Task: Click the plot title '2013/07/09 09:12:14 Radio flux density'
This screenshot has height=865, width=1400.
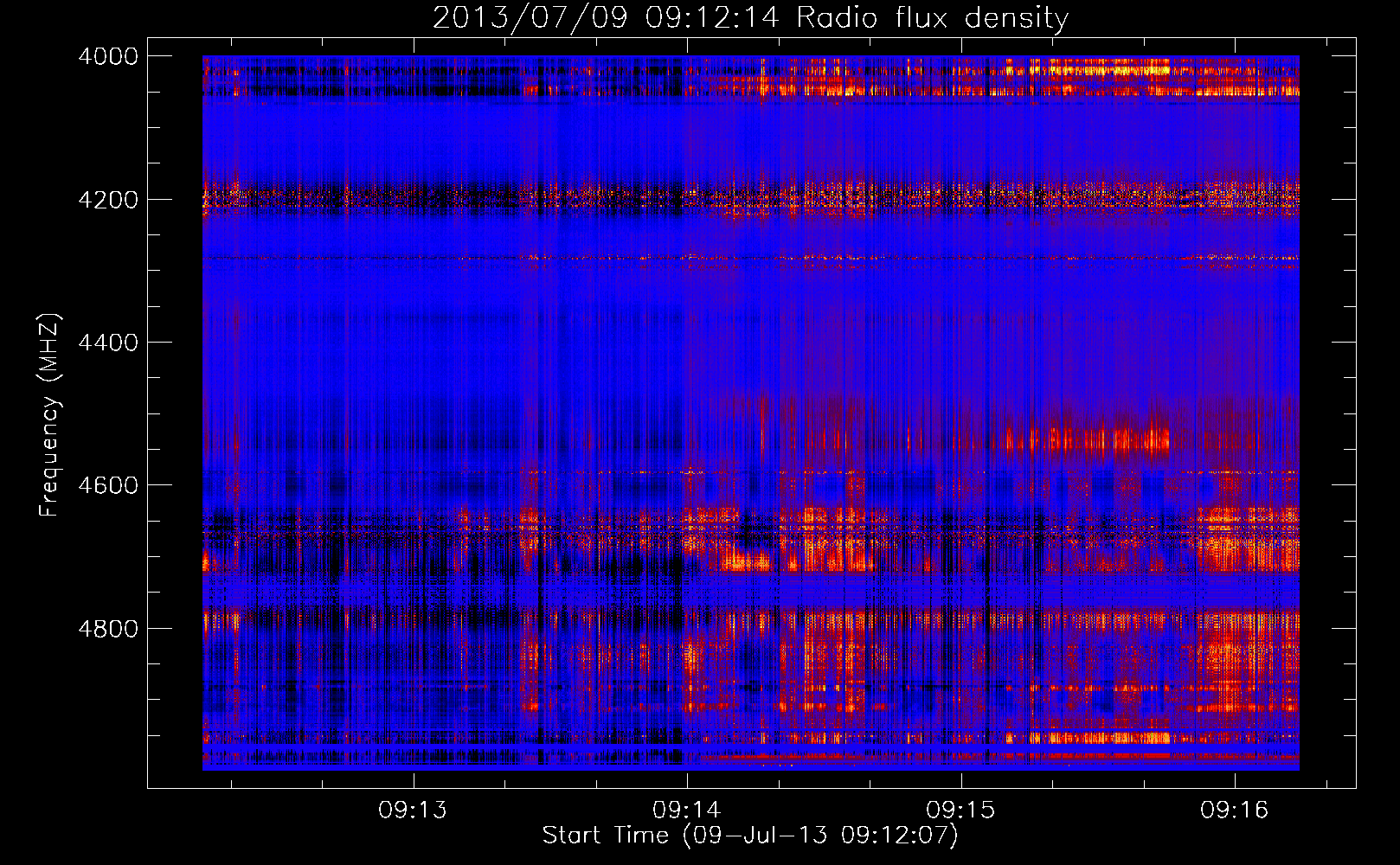Action: tap(750, 17)
